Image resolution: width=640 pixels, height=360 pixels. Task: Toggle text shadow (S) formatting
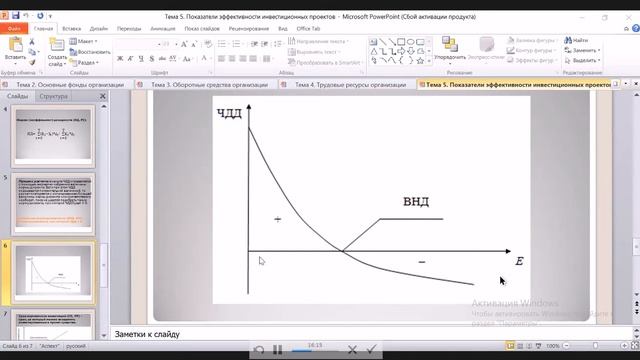151,58
